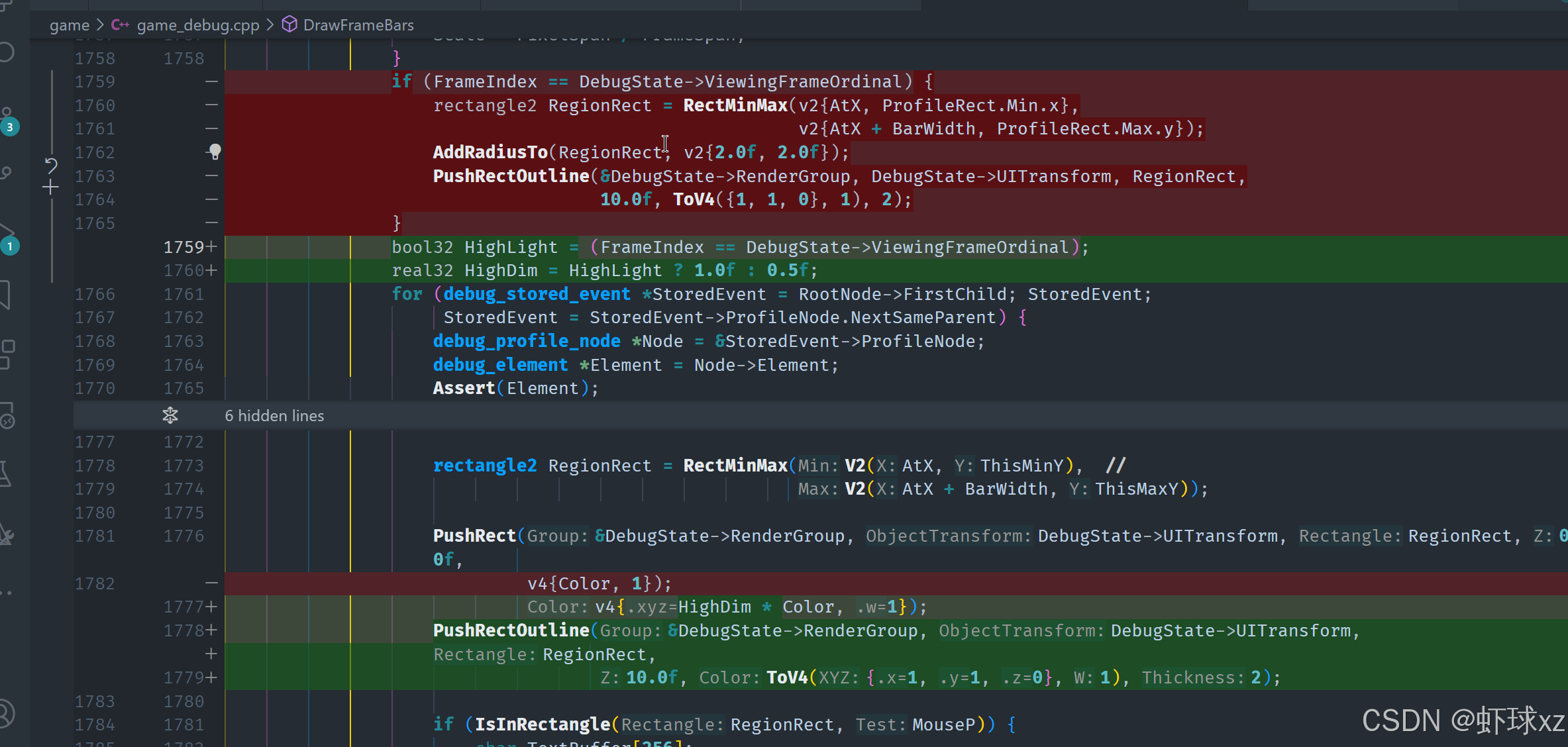Image resolution: width=1568 pixels, height=747 pixels.
Task: Open Source Control view with badge 3
Action: [8, 121]
